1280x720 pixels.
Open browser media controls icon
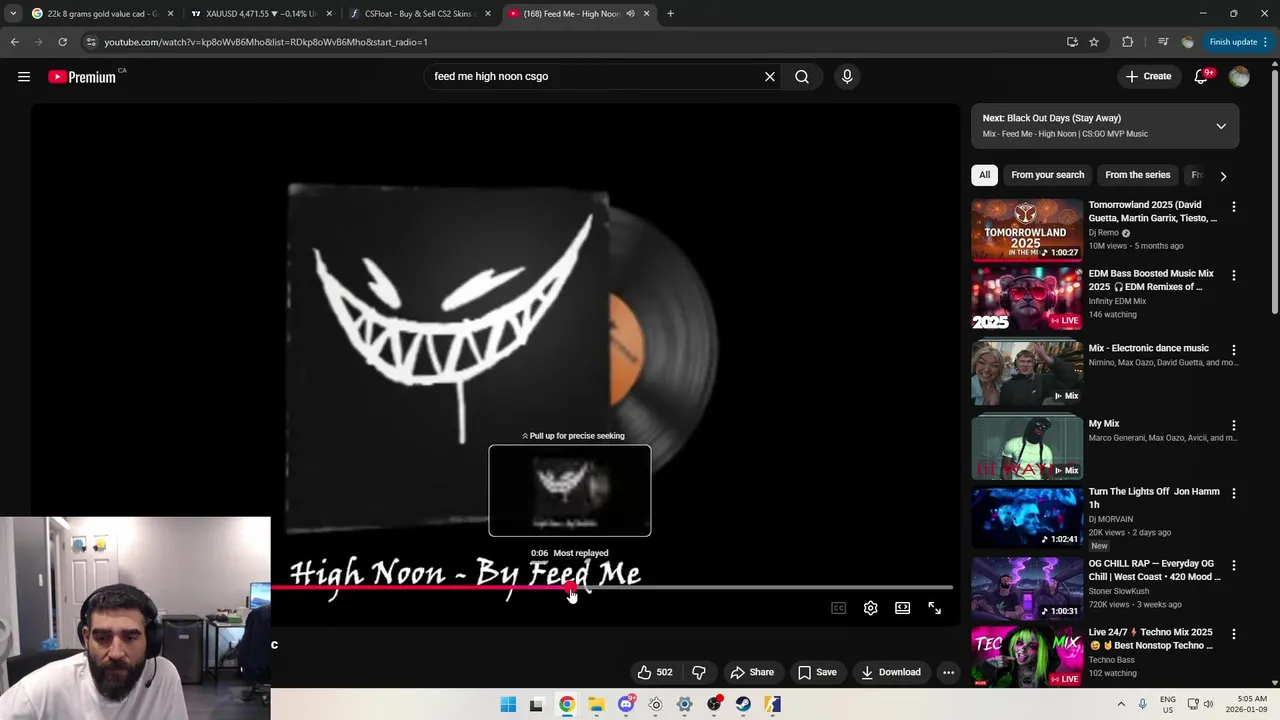[1162, 42]
